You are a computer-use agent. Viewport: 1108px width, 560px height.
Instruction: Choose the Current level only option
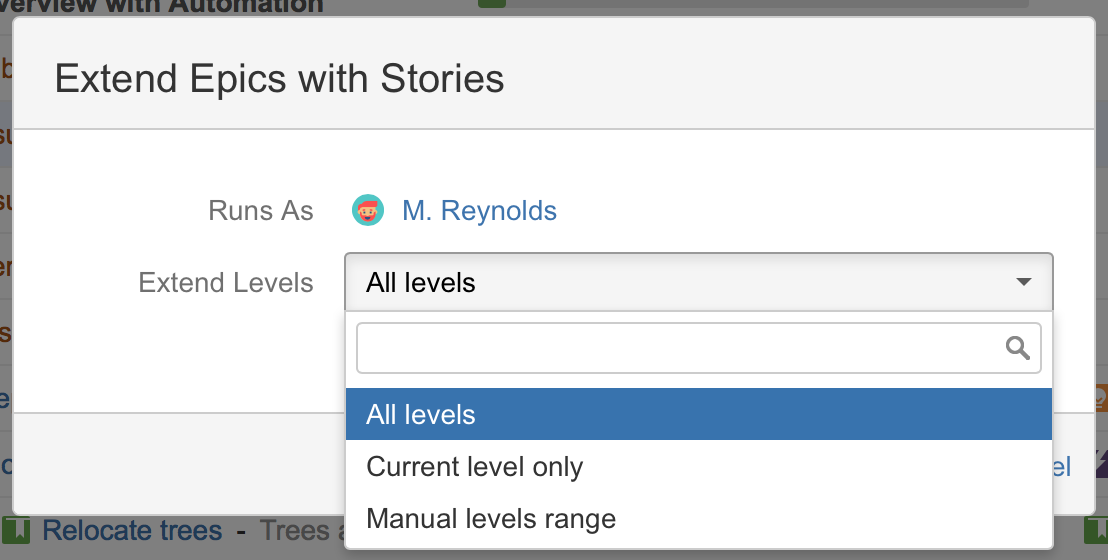[x=475, y=467]
